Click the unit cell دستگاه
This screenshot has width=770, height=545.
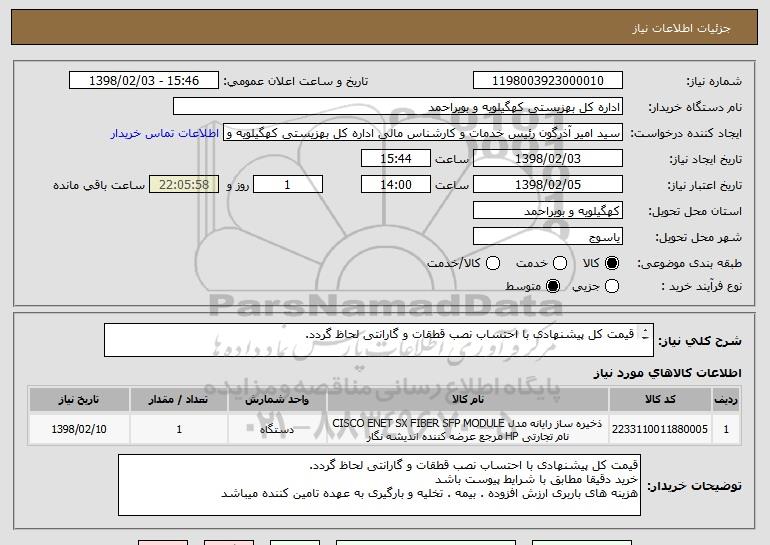(277, 429)
